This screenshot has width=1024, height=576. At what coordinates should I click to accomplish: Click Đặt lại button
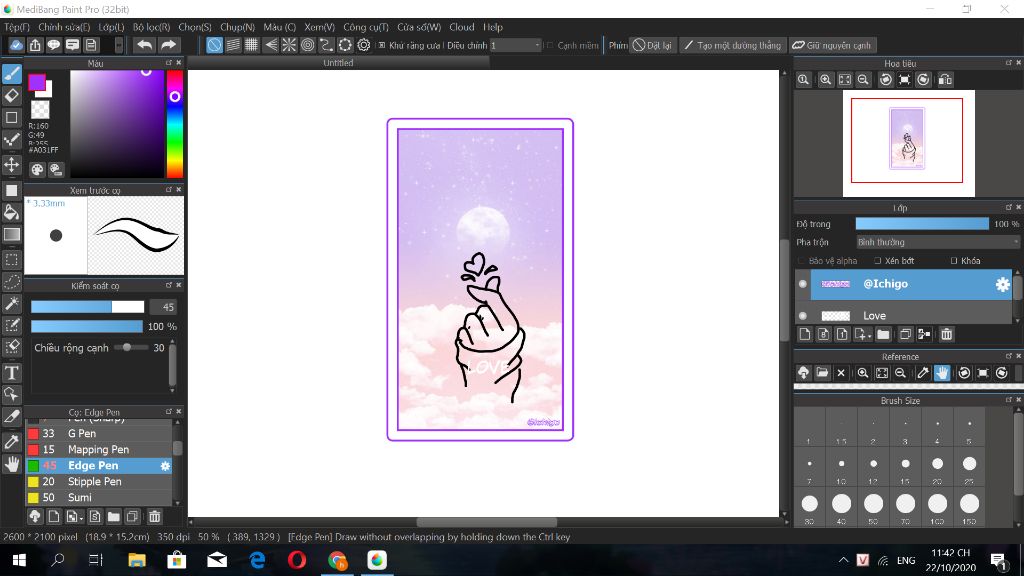click(x=652, y=45)
